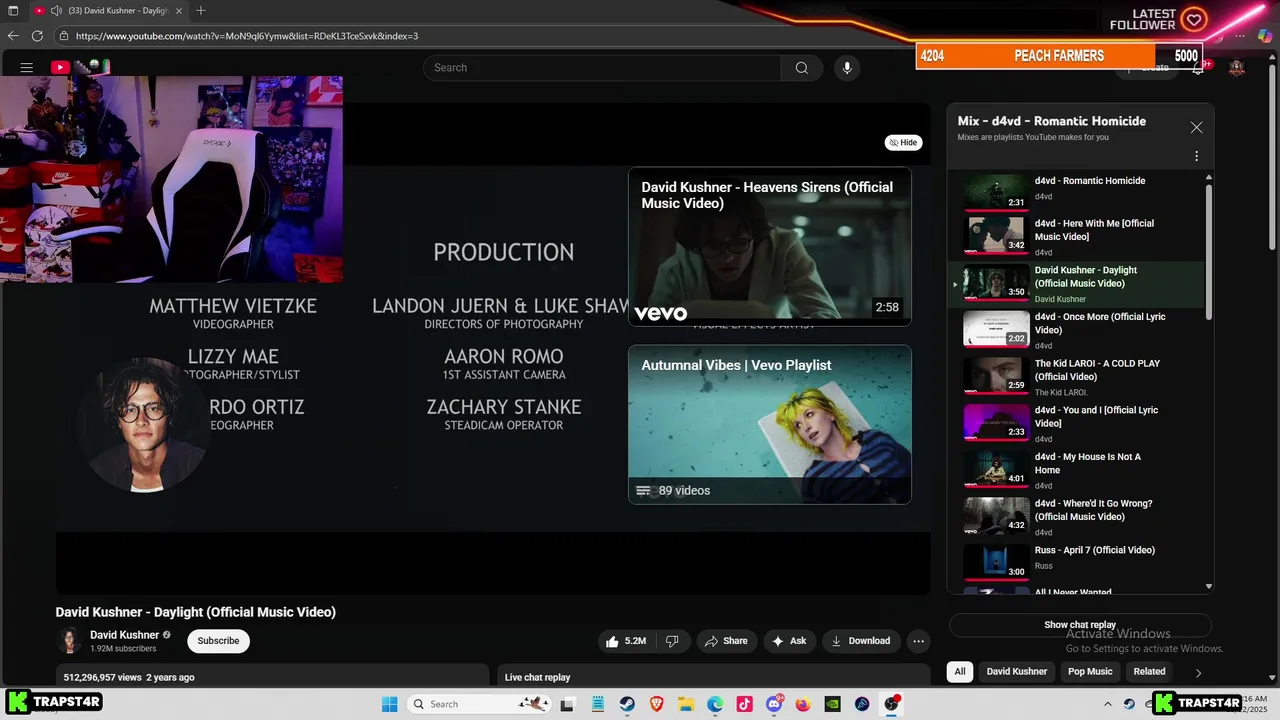Dislike the video with thumbs down
The height and width of the screenshot is (720, 1280).
[x=672, y=641]
